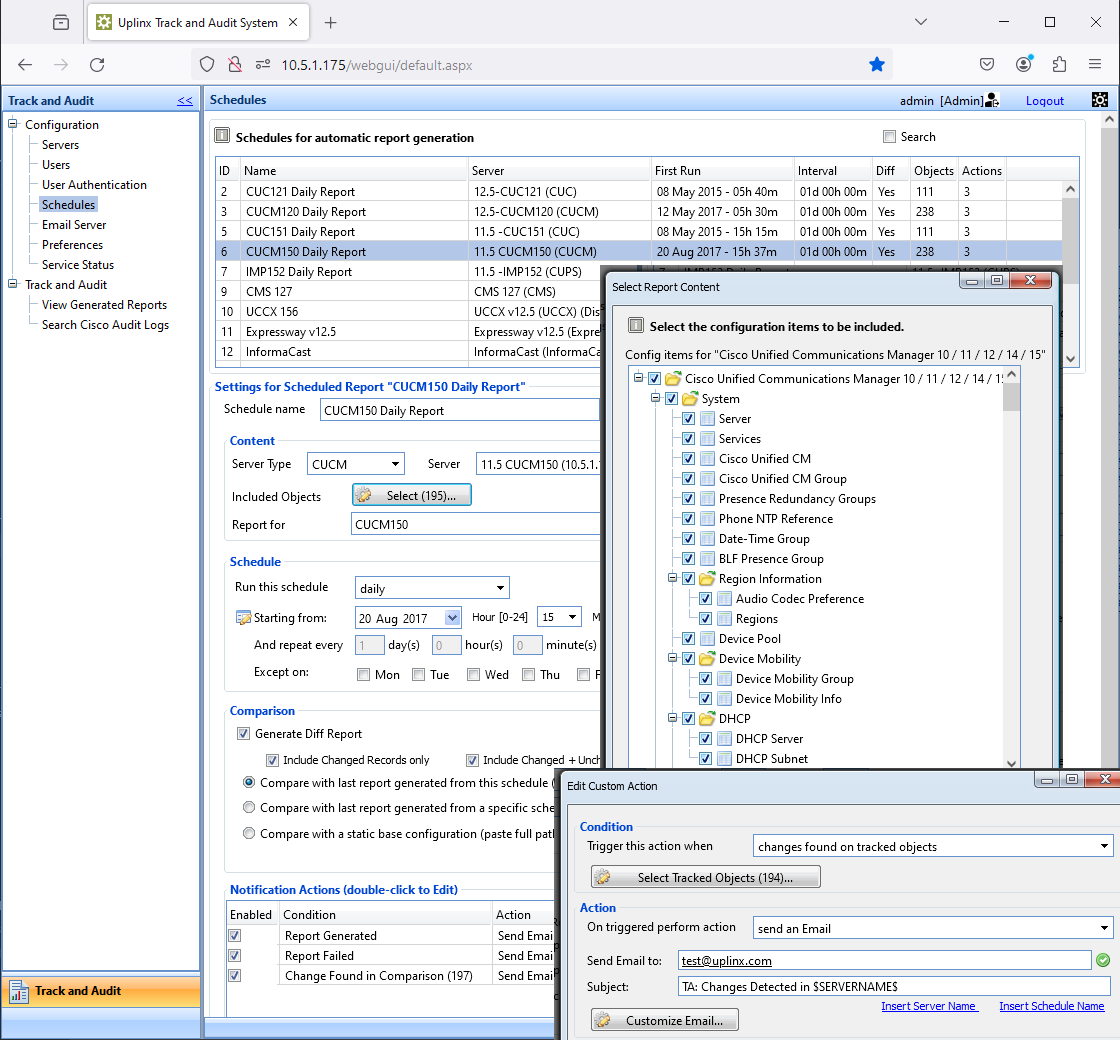The height and width of the screenshot is (1040, 1120).
Task: Click the Schedules list header icon
Action: pyautogui.click(x=222, y=136)
